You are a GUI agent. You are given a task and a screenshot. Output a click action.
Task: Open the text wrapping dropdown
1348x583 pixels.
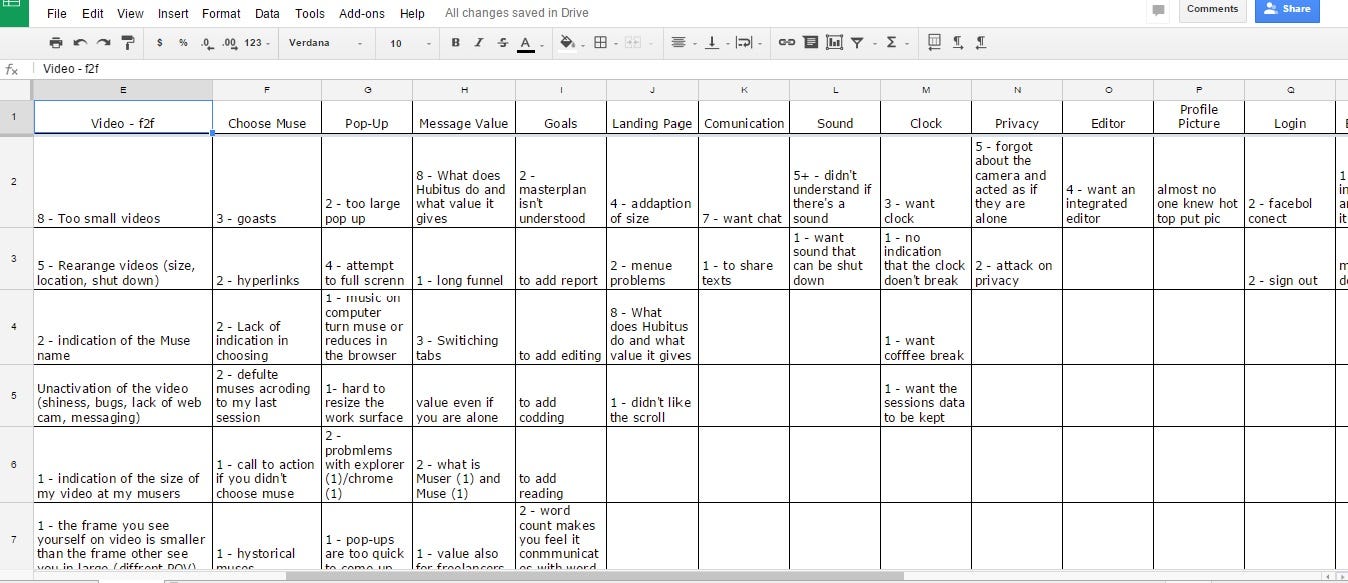coord(748,43)
